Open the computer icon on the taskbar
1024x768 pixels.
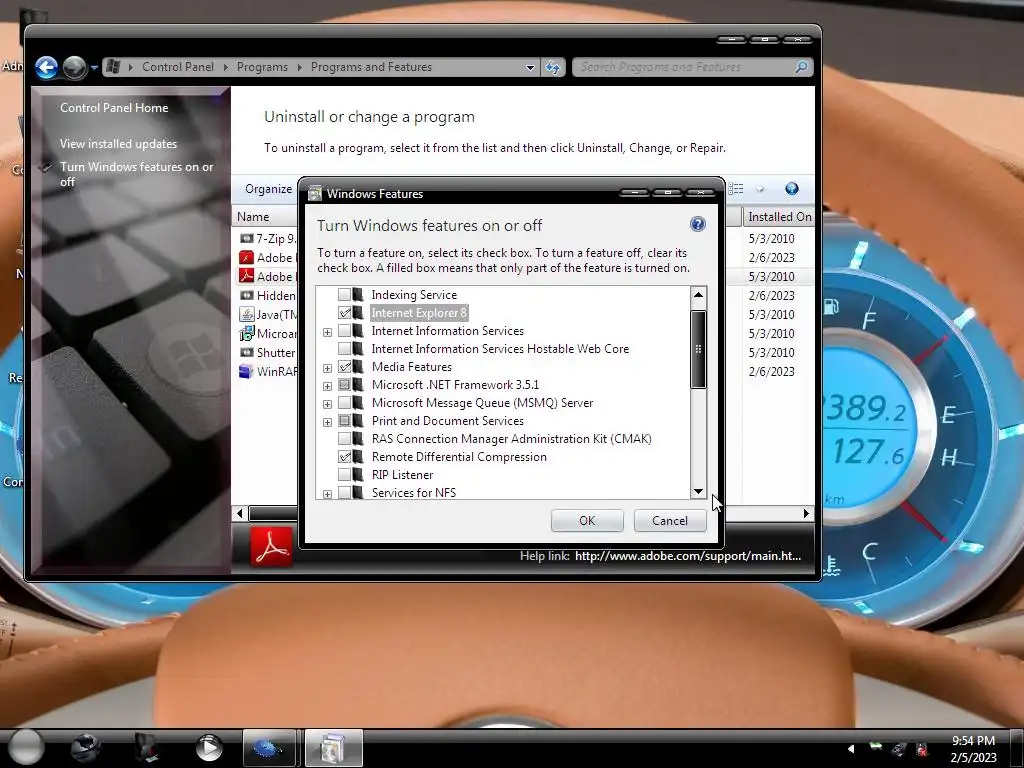[x=145, y=748]
